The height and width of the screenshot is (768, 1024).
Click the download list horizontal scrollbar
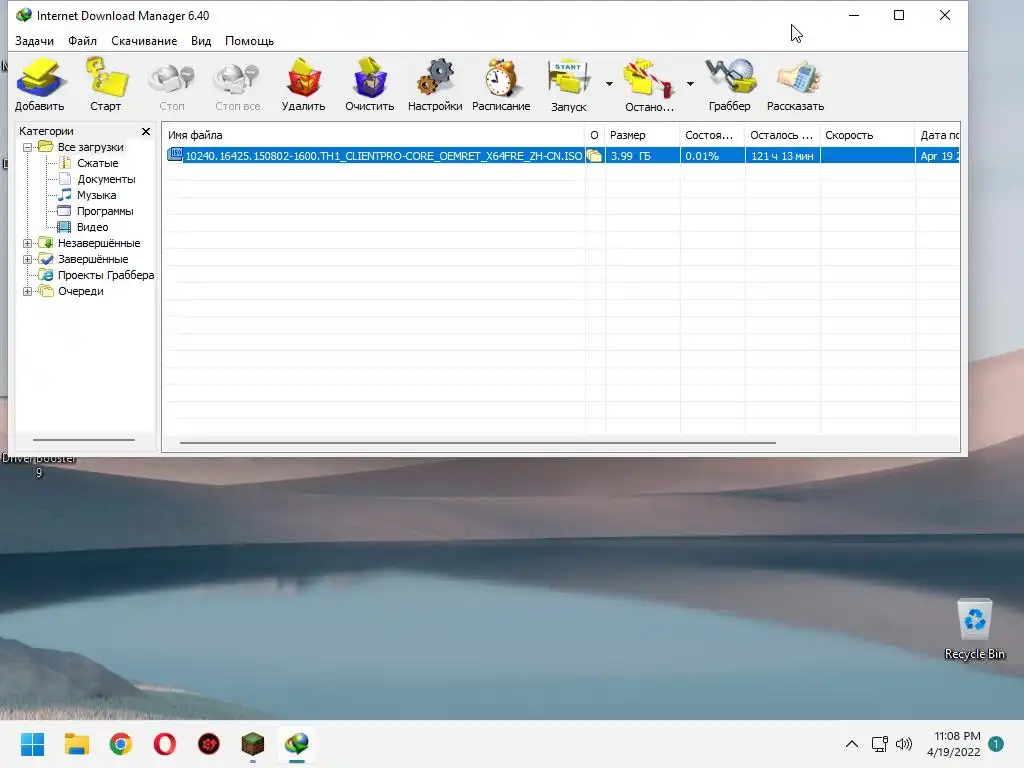478,442
